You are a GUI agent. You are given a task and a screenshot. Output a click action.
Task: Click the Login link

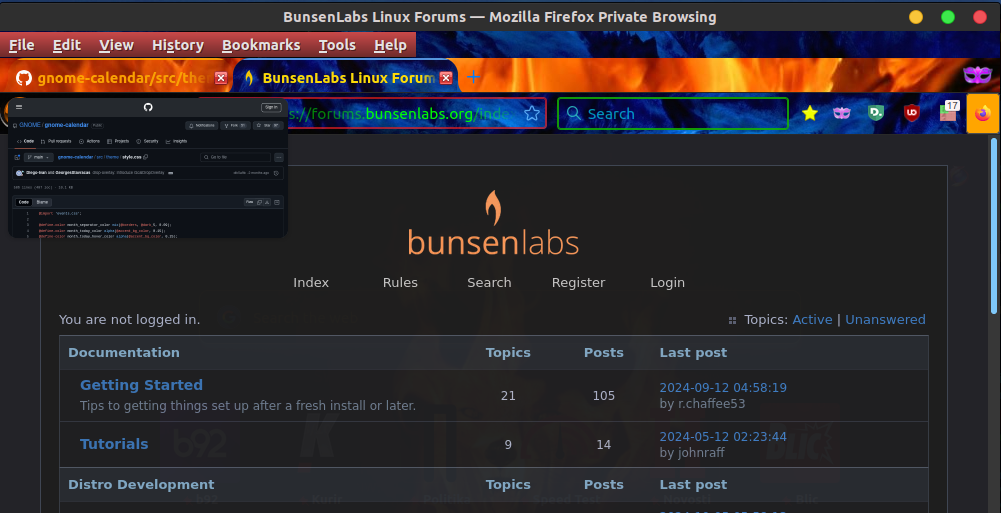[x=667, y=283]
